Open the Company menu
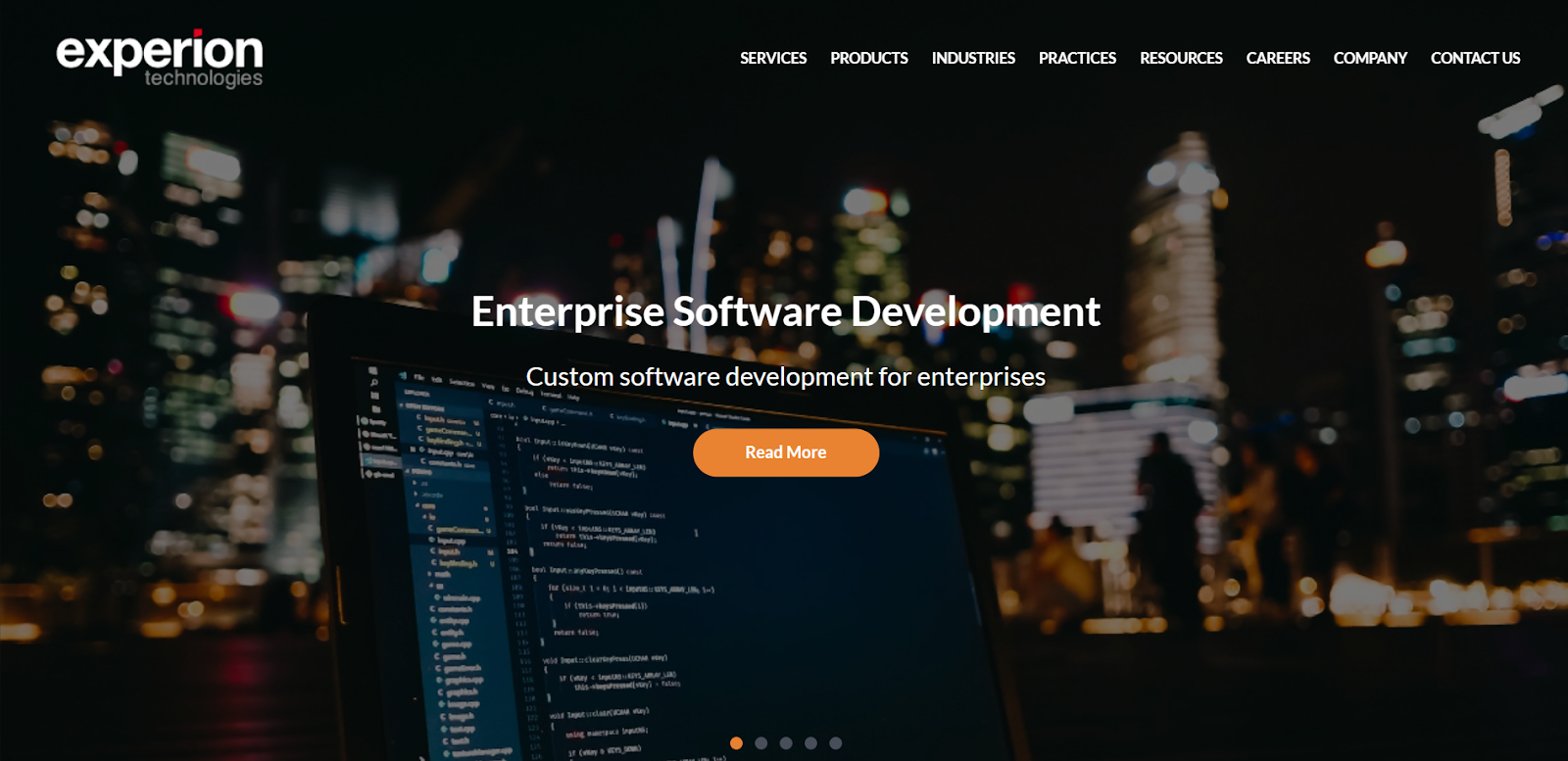 (x=1370, y=58)
